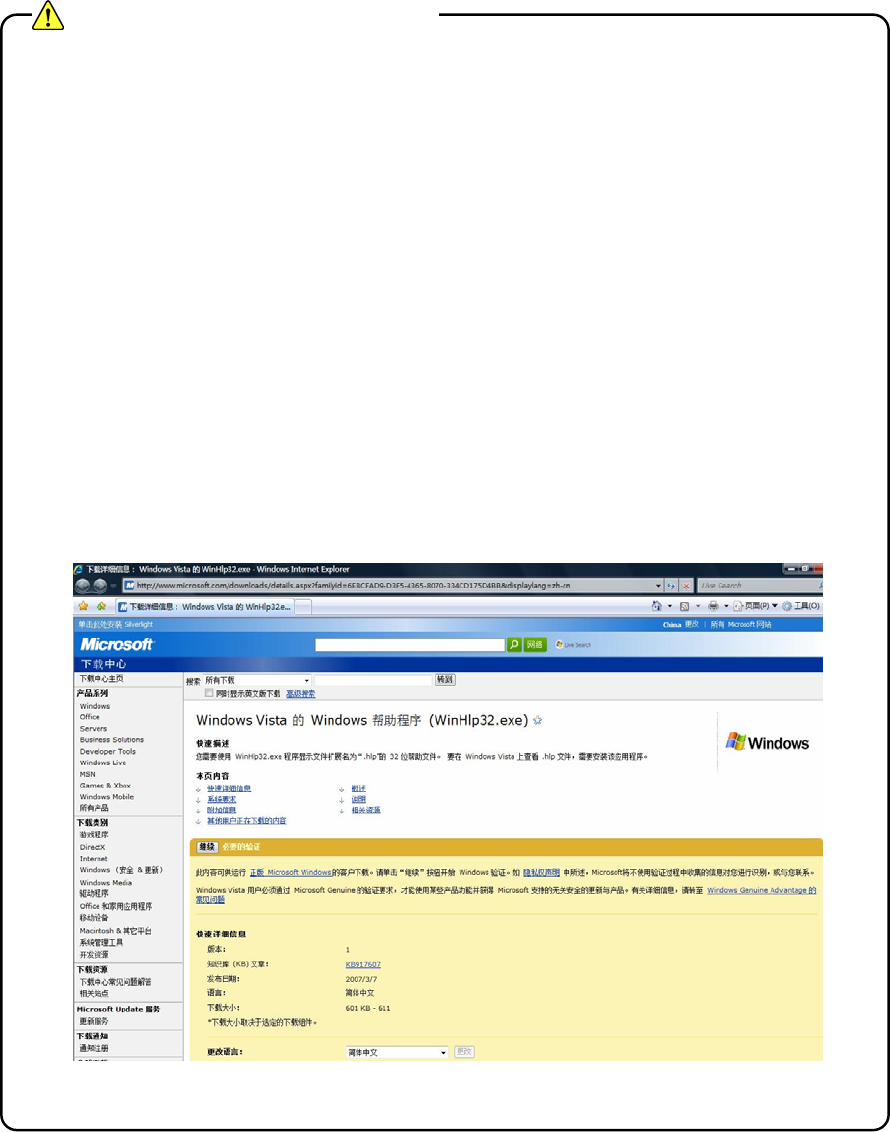Click the 更改 change language button
890x1132 pixels.
click(464, 1052)
